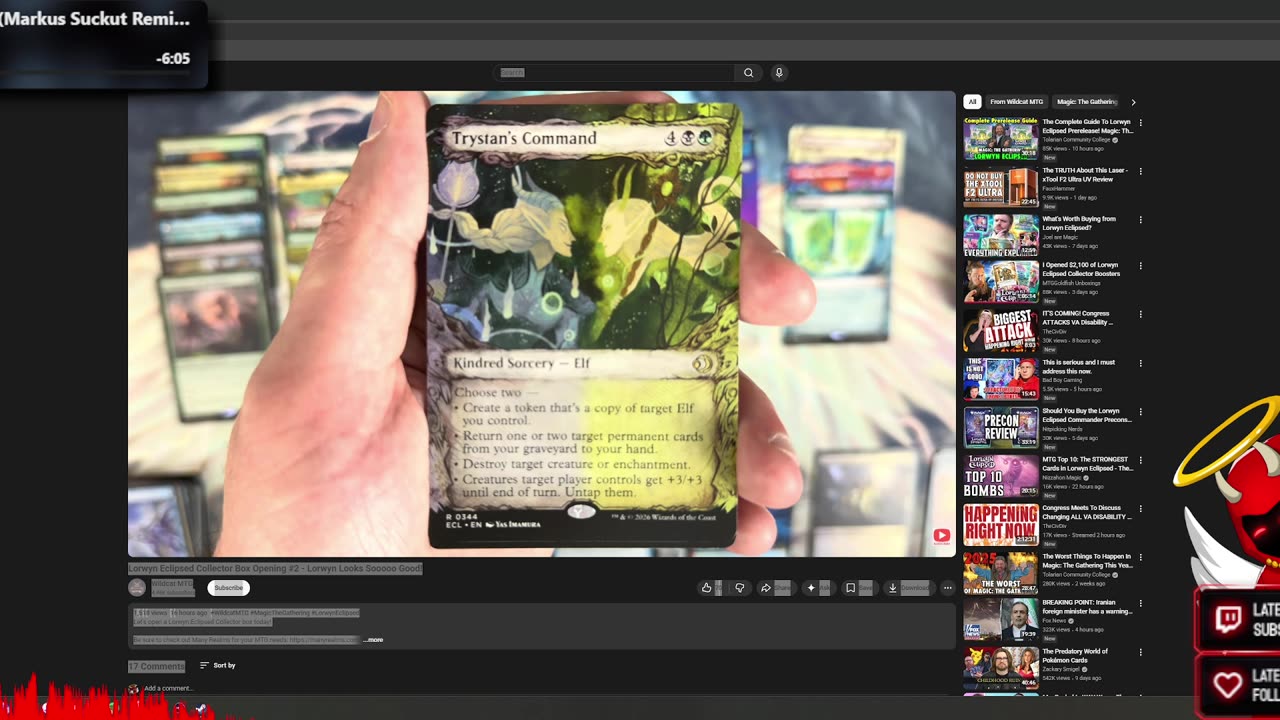This screenshot has height=720, width=1280.
Task: Click the -6:05 remaining time
Action: tap(173, 59)
